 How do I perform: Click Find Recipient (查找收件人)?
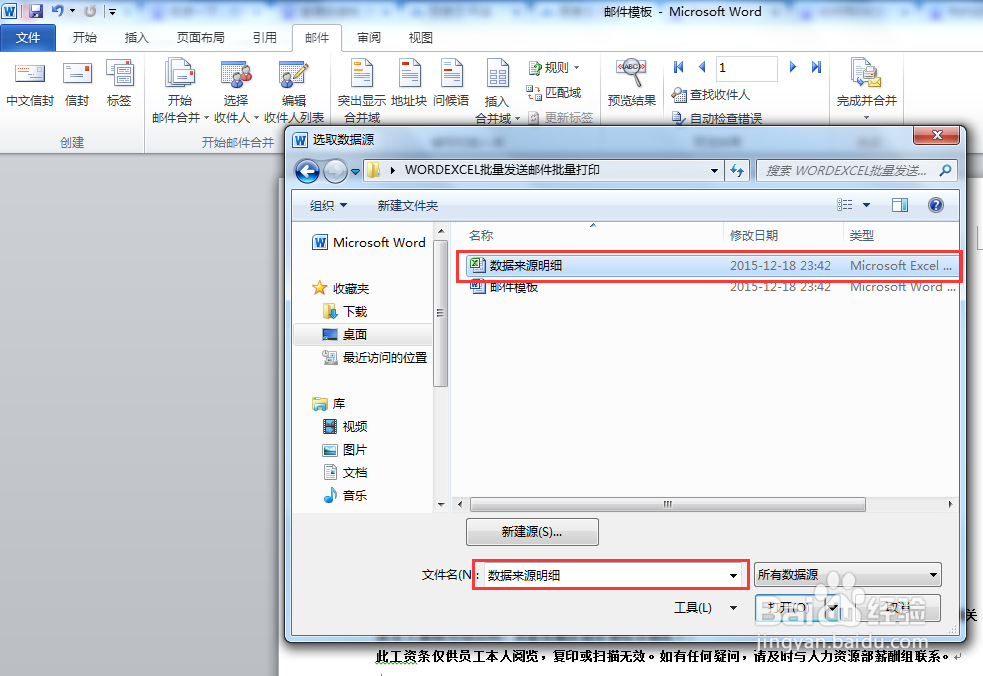pos(711,95)
